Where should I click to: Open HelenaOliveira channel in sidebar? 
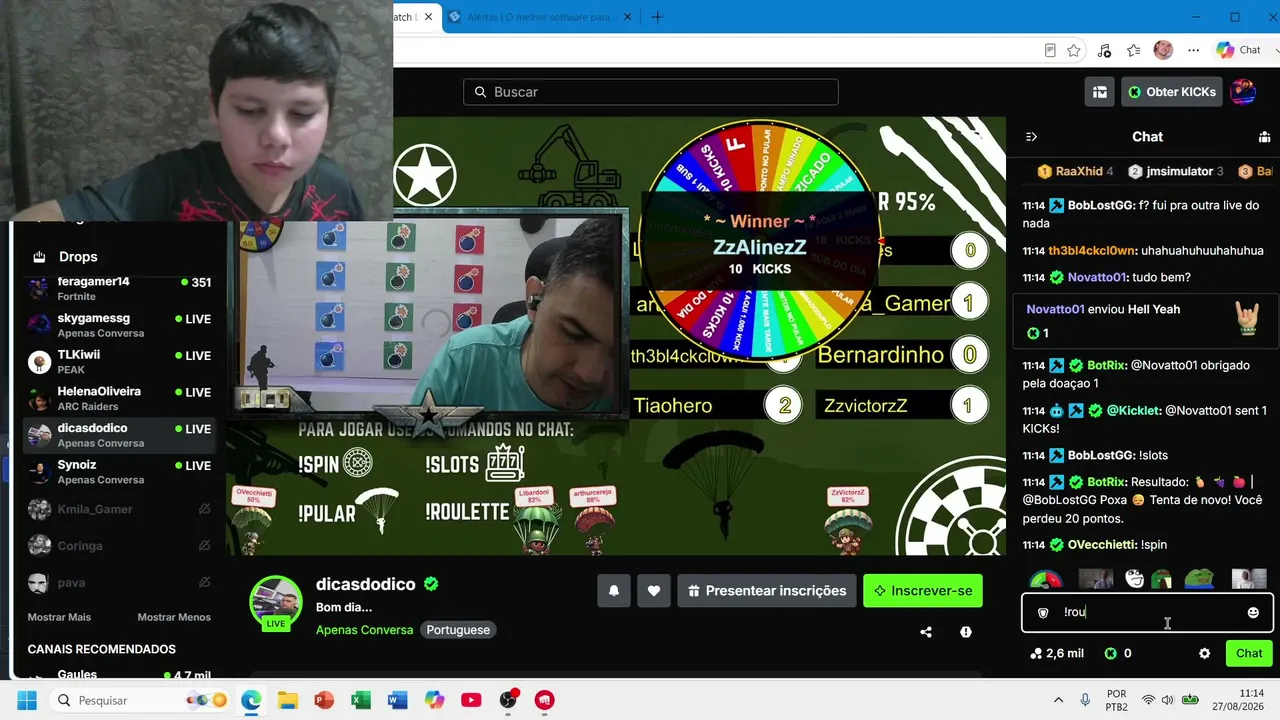pyautogui.click(x=119, y=399)
